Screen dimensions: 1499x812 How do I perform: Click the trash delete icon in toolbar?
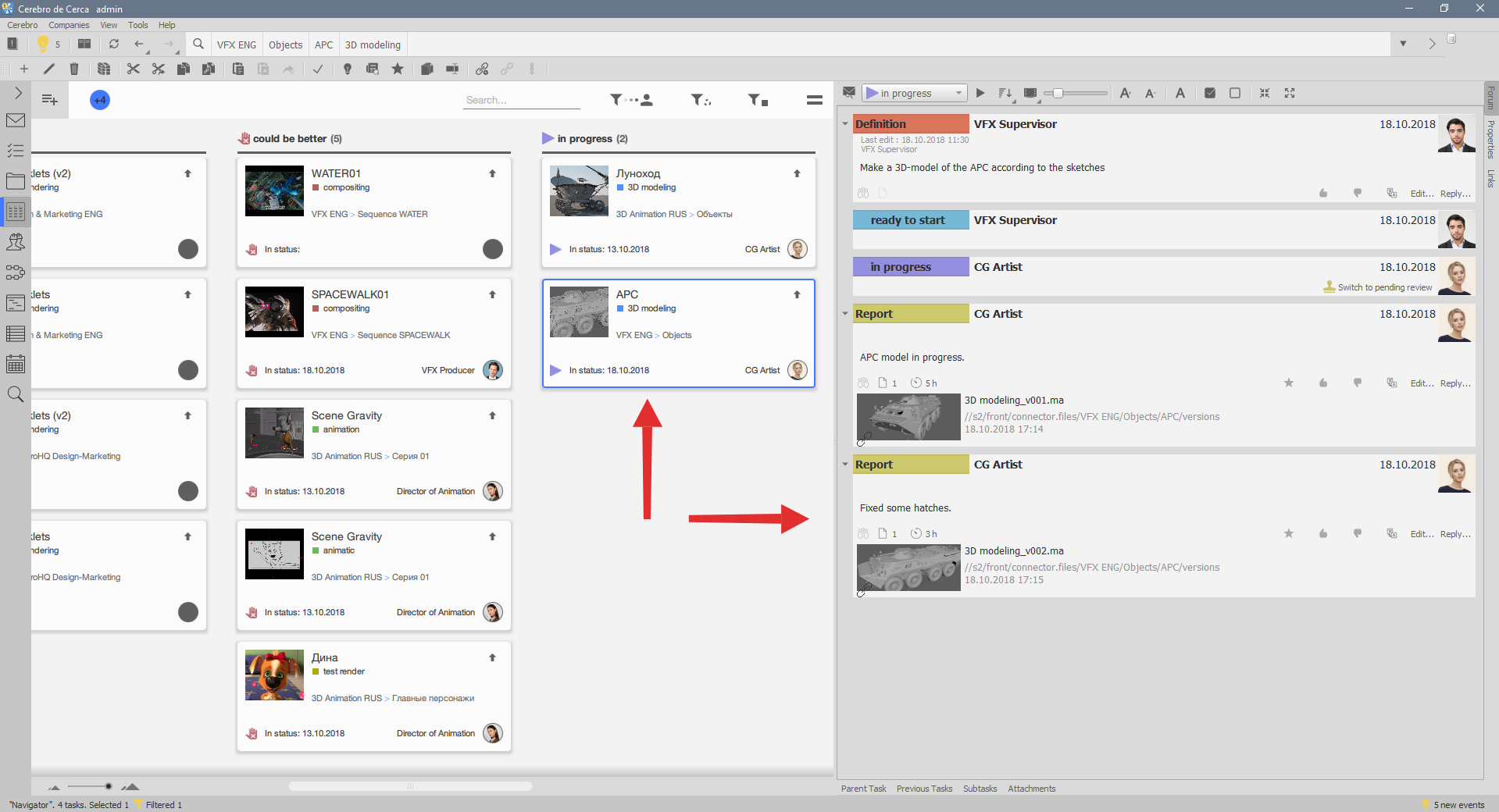tap(74, 69)
